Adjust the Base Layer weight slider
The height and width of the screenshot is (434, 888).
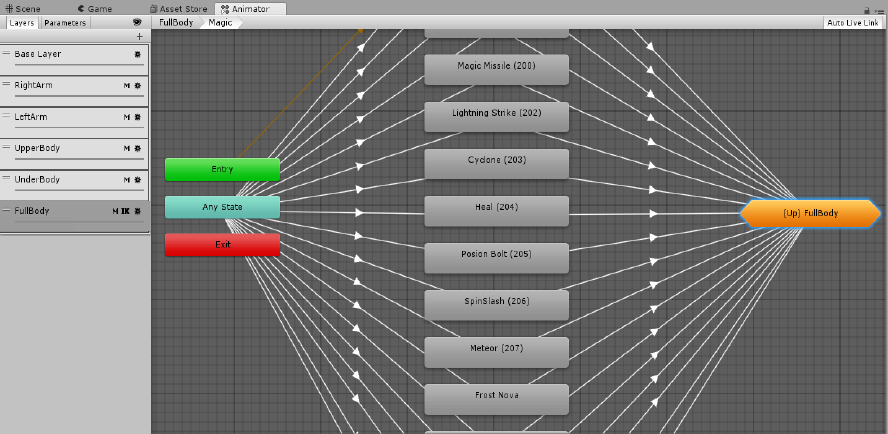pyautogui.click(x=79, y=66)
